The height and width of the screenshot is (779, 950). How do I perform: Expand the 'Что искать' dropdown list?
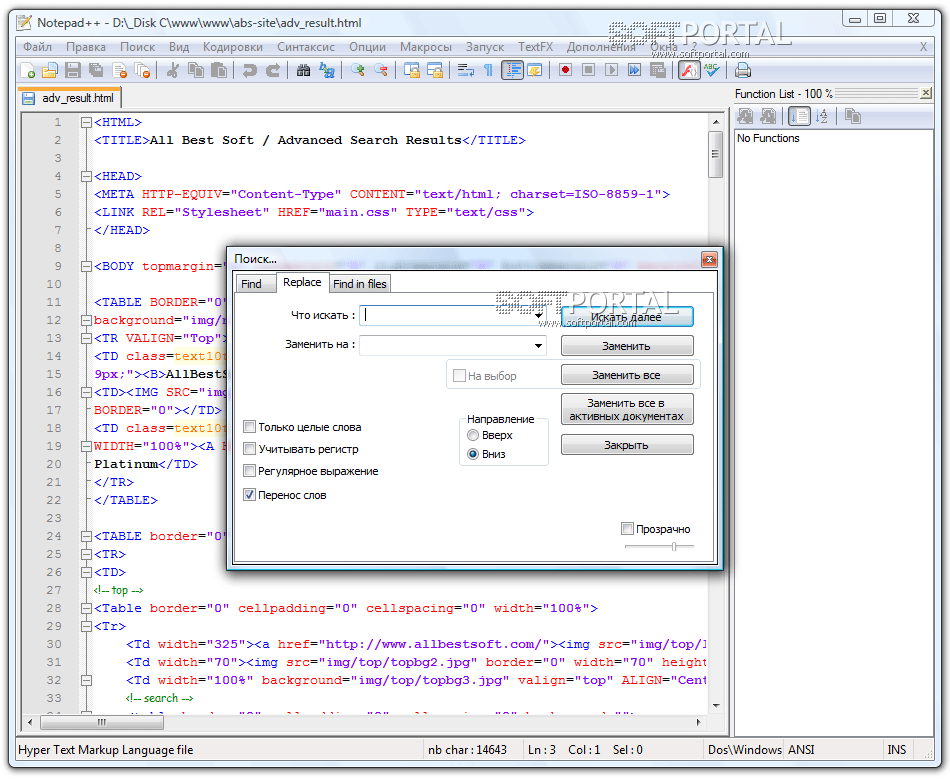tap(539, 315)
